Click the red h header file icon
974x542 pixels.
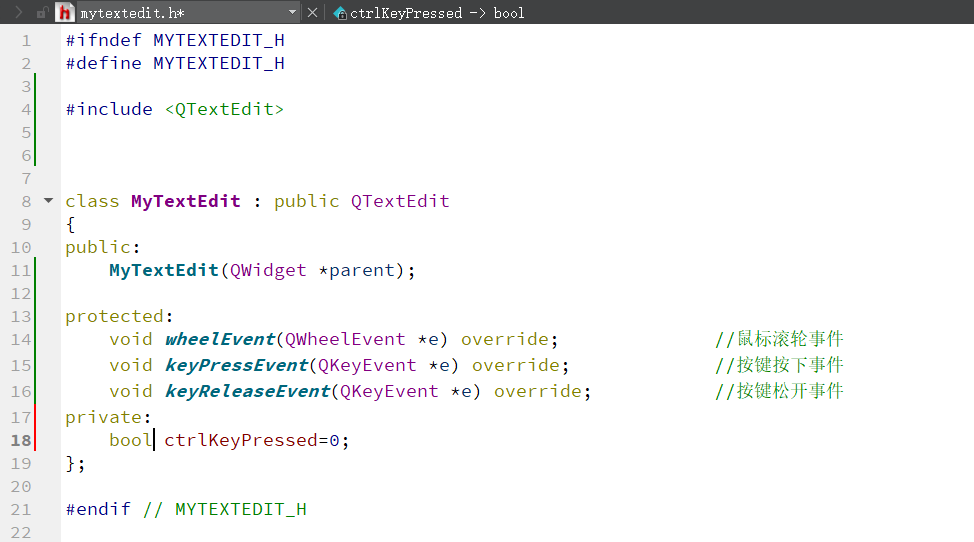coord(65,12)
